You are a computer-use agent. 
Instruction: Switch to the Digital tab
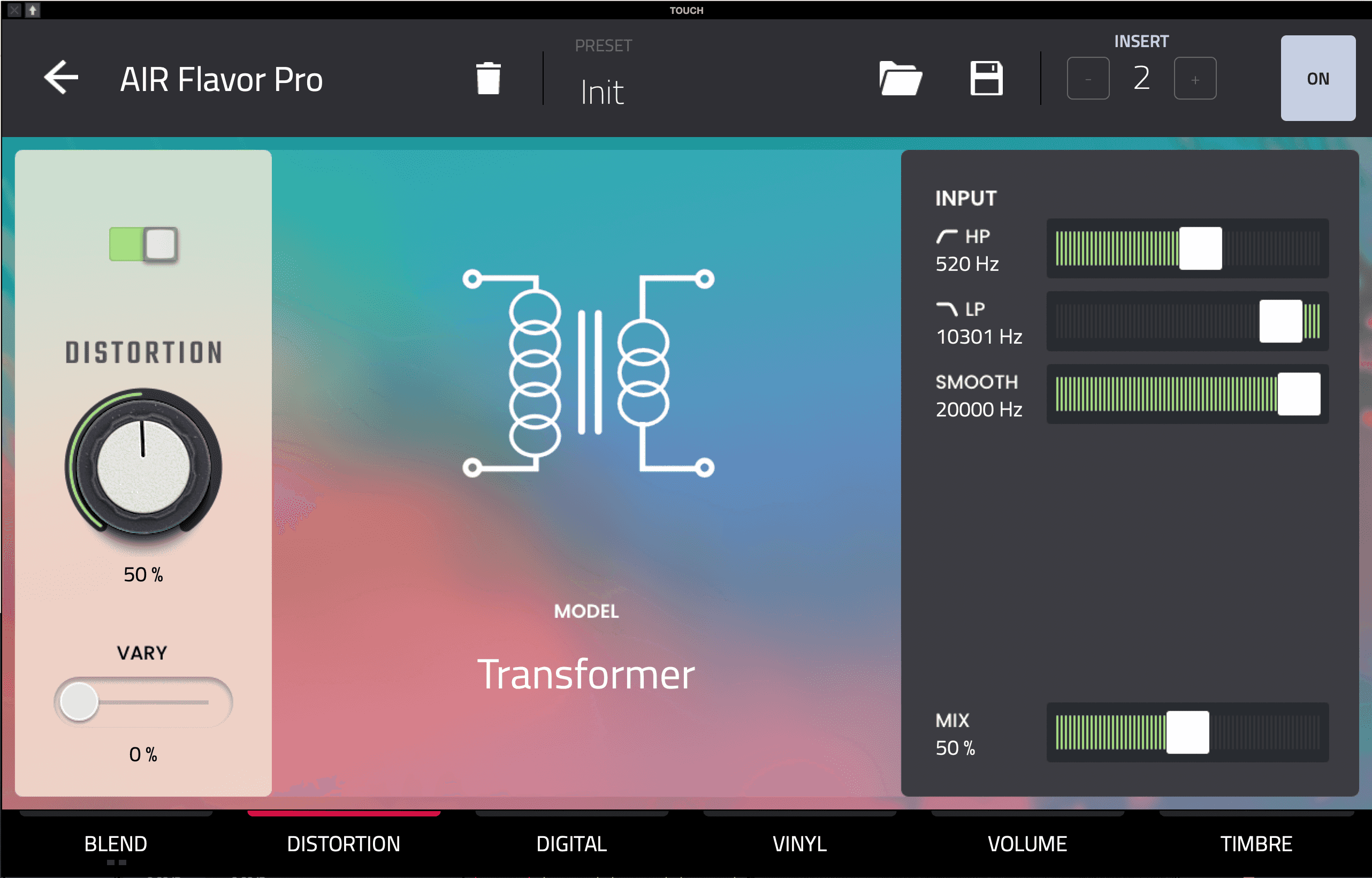click(571, 843)
